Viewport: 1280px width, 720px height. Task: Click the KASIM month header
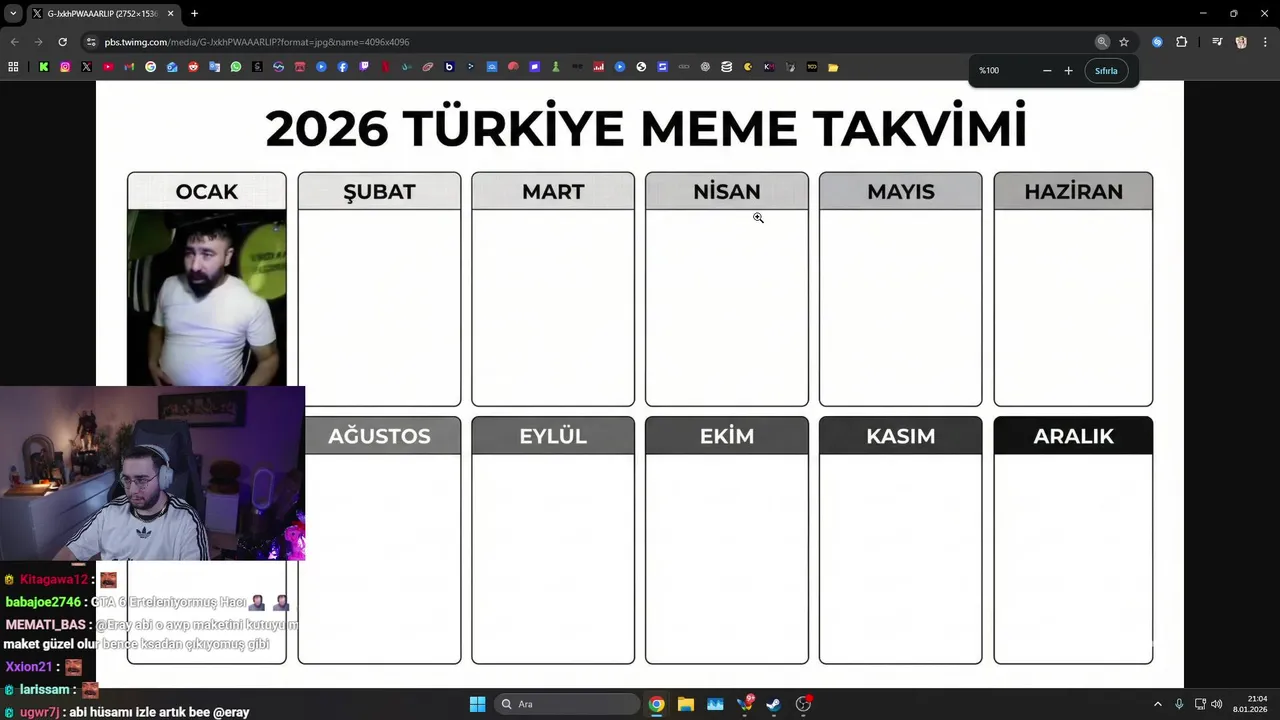(x=901, y=436)
